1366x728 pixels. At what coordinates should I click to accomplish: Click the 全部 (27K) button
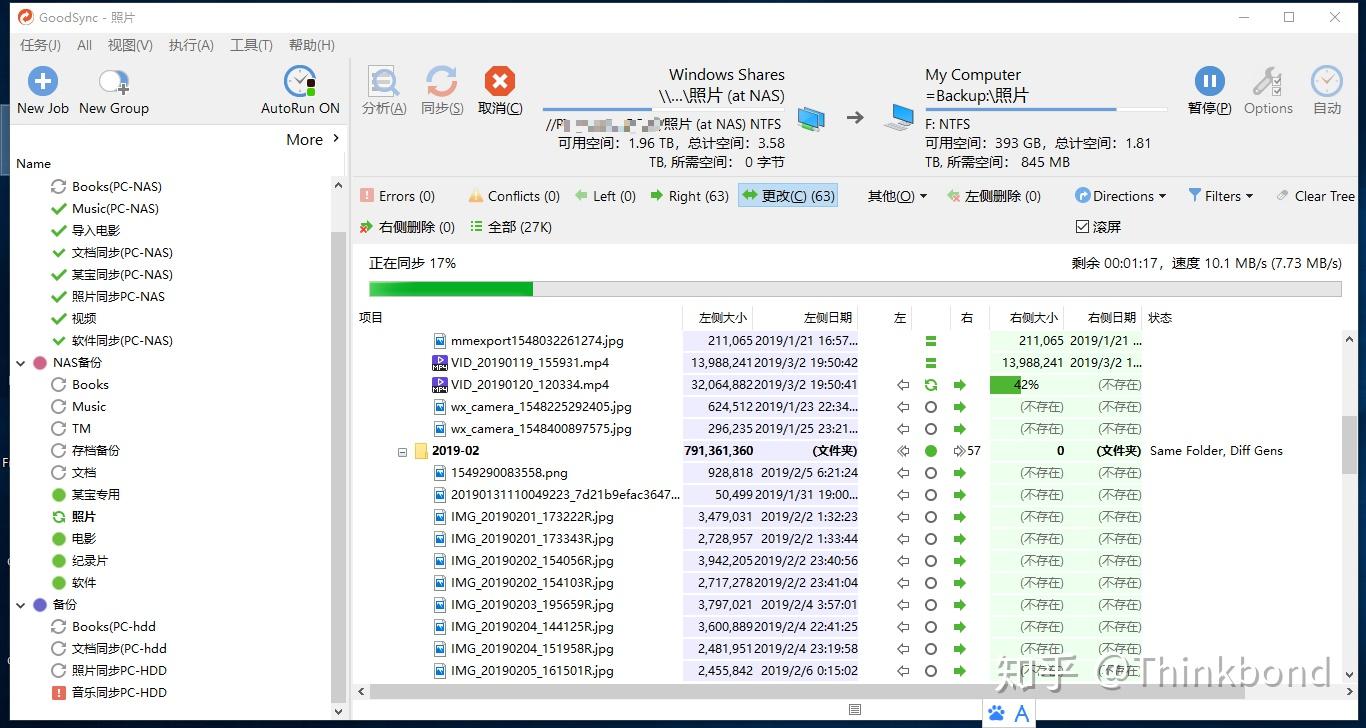510,227
